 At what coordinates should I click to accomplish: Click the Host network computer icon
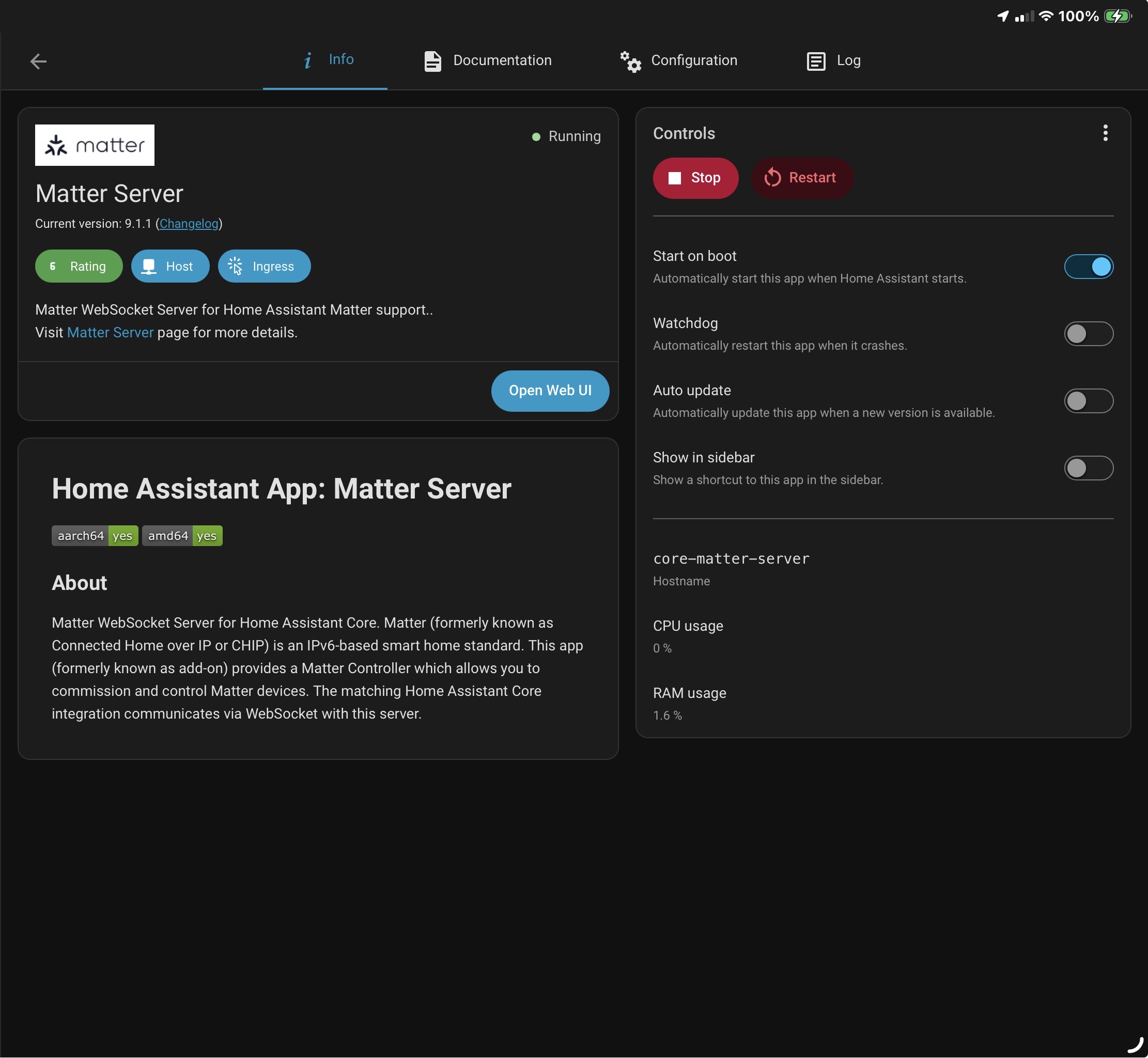coord(149,267)
